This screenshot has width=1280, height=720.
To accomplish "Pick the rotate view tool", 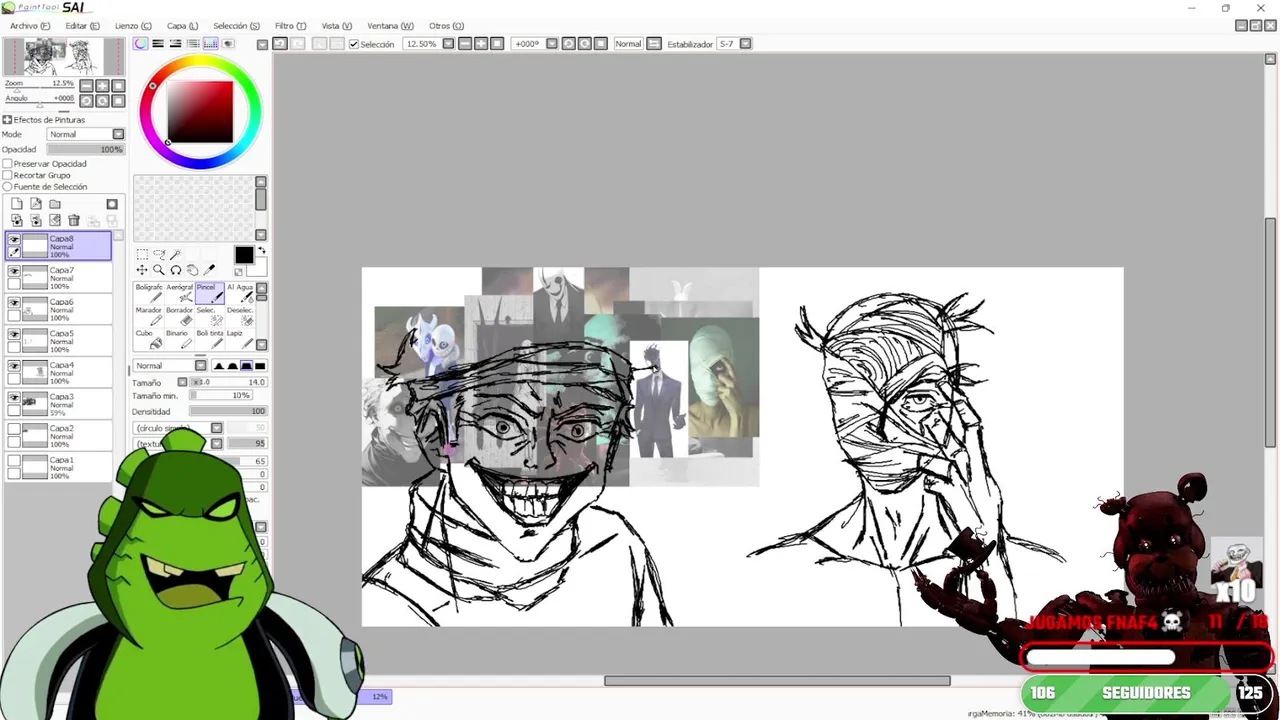I will [x=176, y=270].
